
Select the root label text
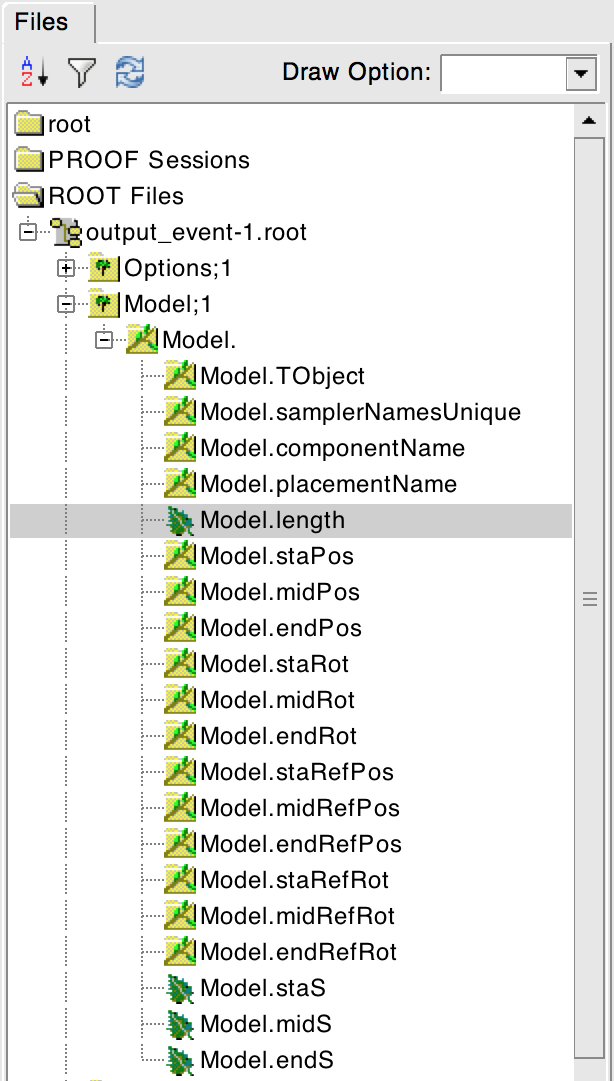pos(70,125)
